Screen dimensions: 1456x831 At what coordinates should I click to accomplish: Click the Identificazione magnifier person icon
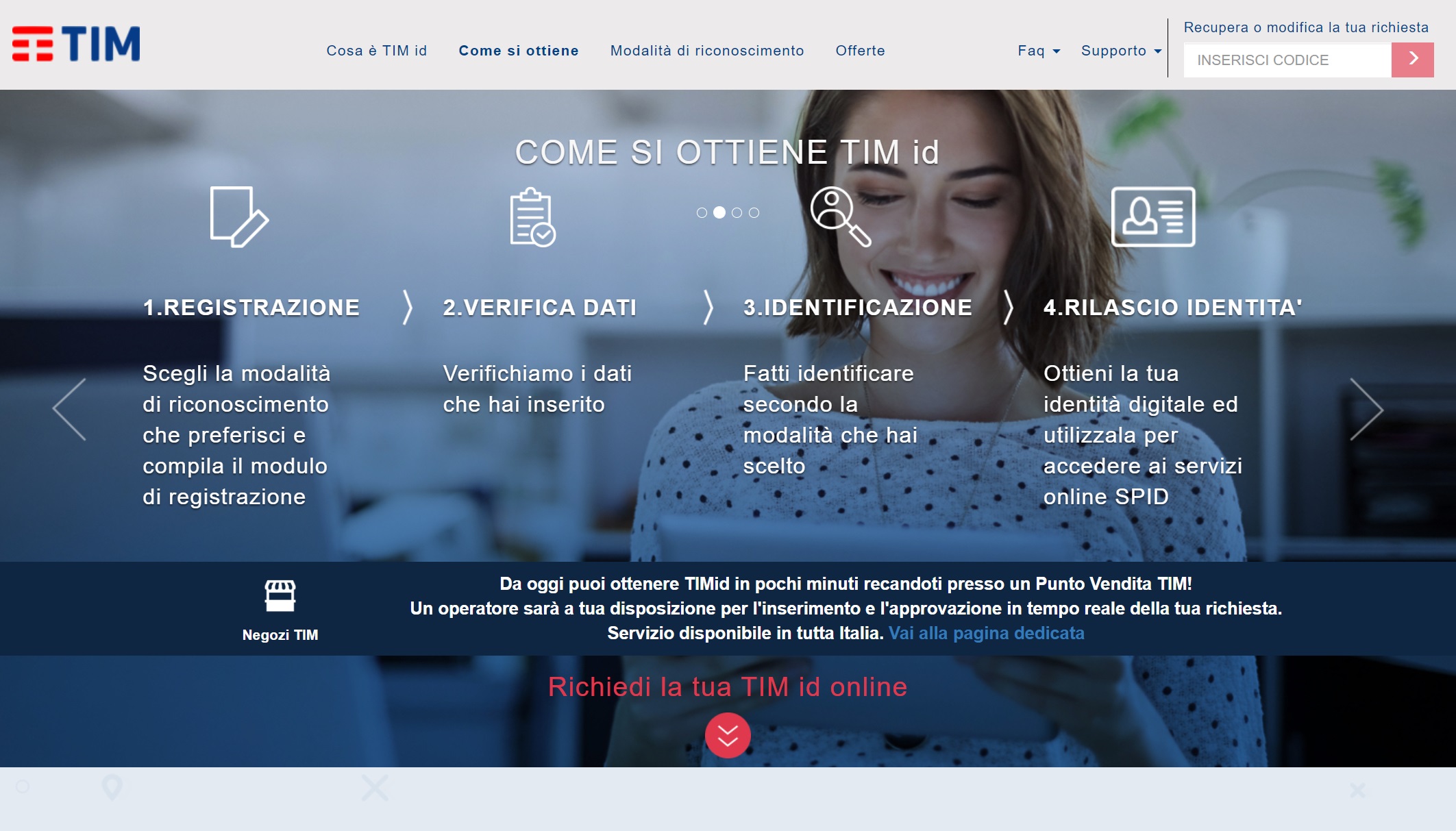pyautogui.click(x=841, y=216)
